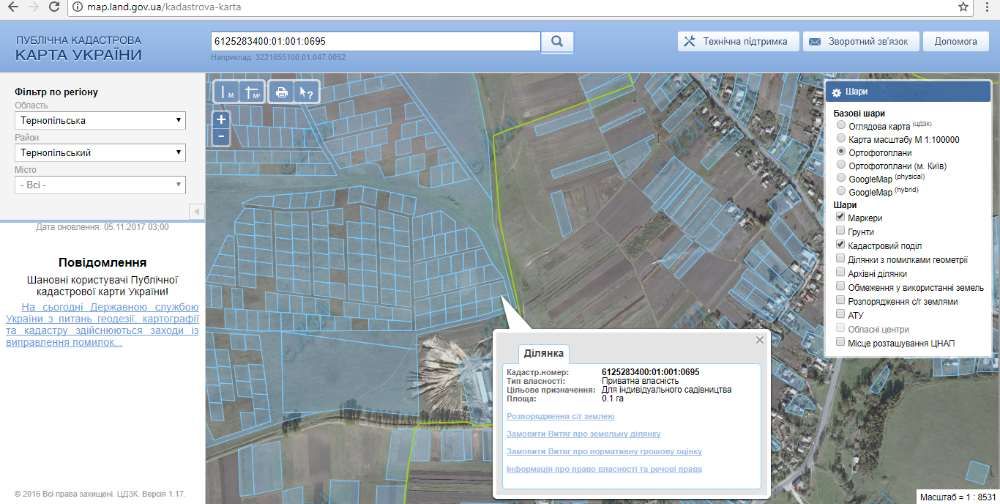Select the area measurement tool

[252, 92]
